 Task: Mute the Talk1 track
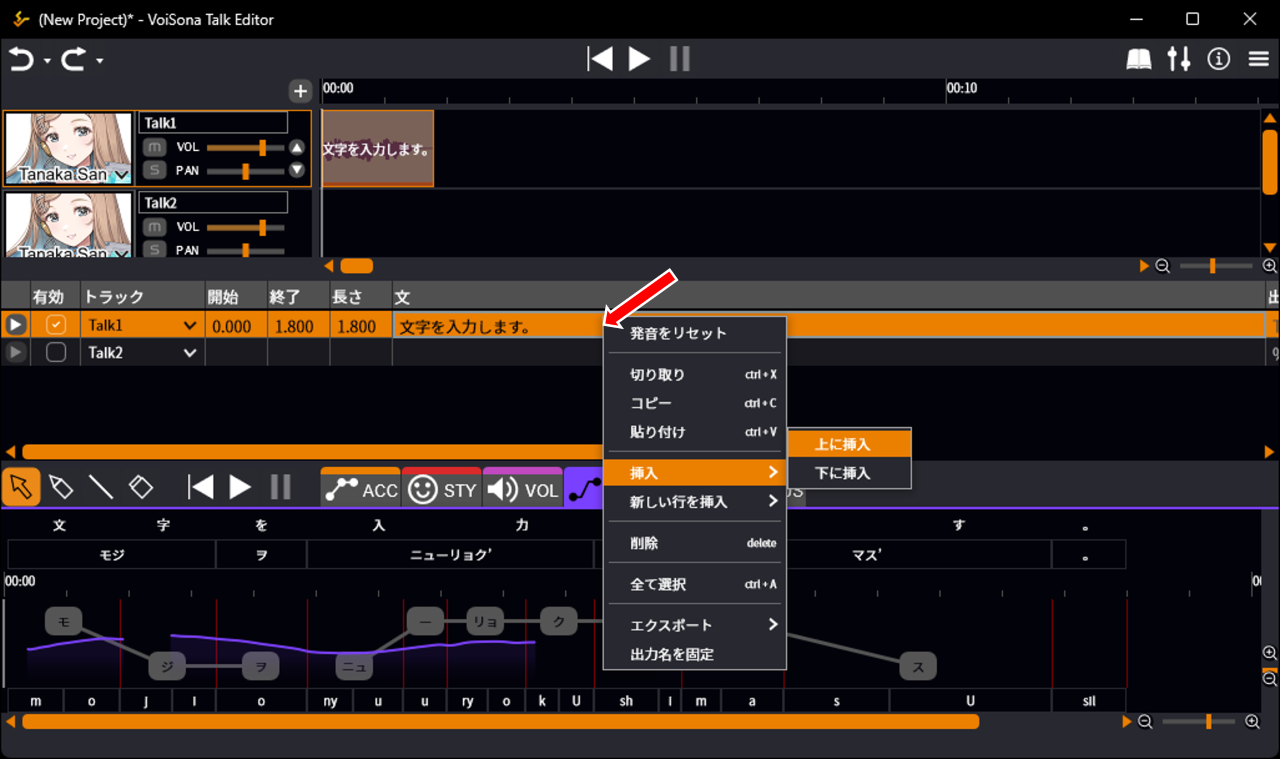(x=154, y=147)
